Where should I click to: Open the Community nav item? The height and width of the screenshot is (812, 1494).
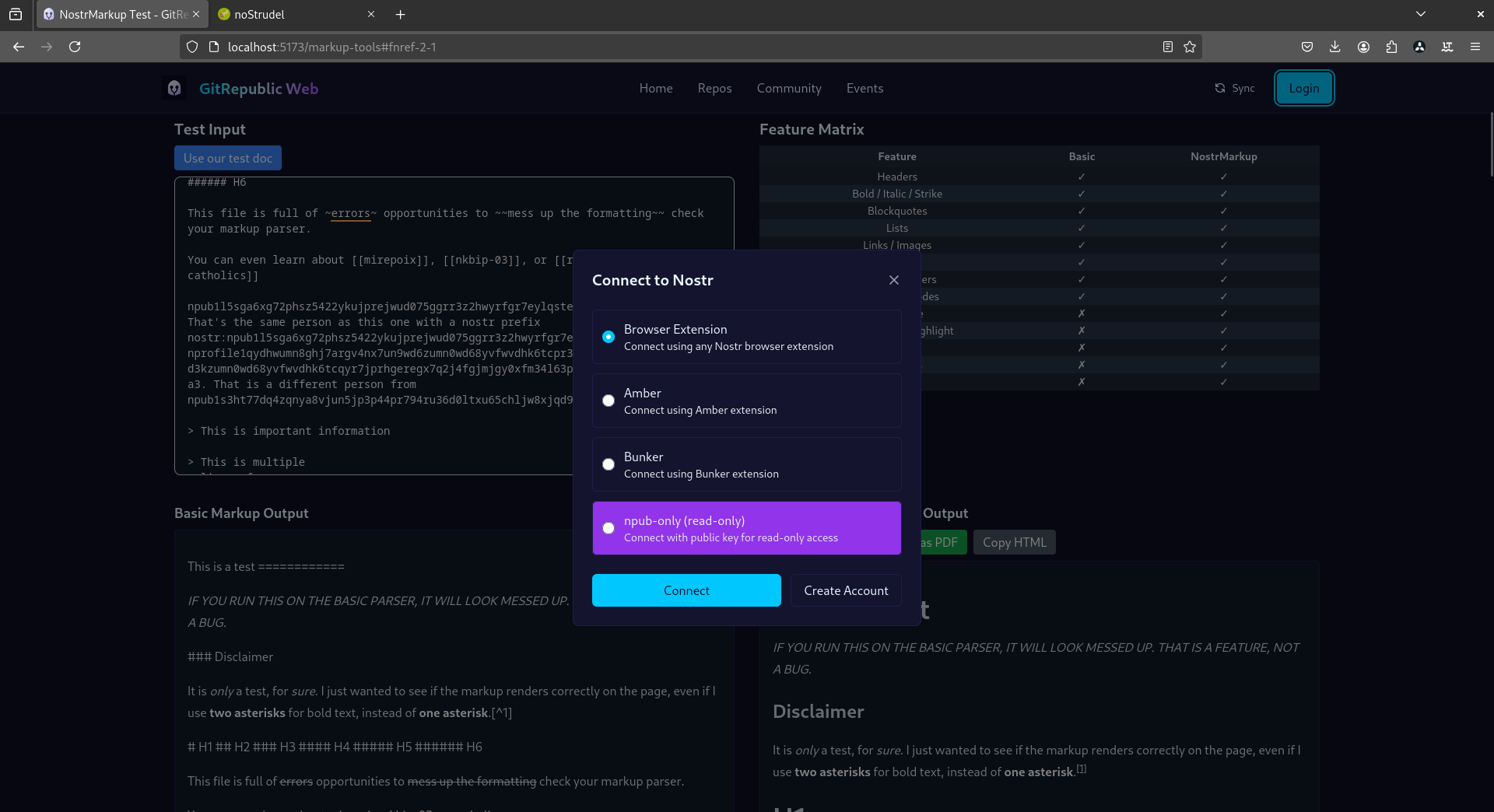click(x=789, y=88)
